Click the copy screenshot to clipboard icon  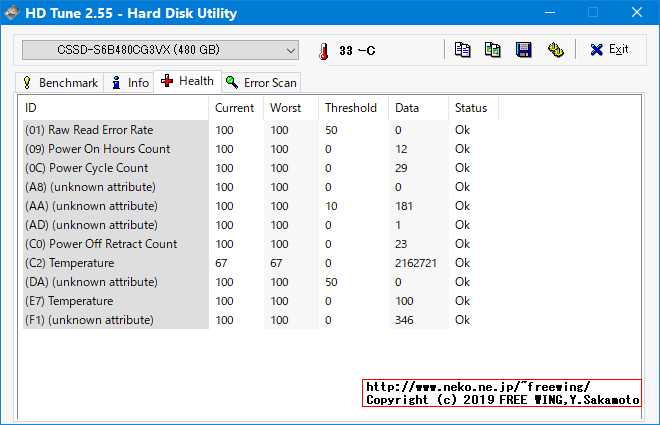(492, 50)
